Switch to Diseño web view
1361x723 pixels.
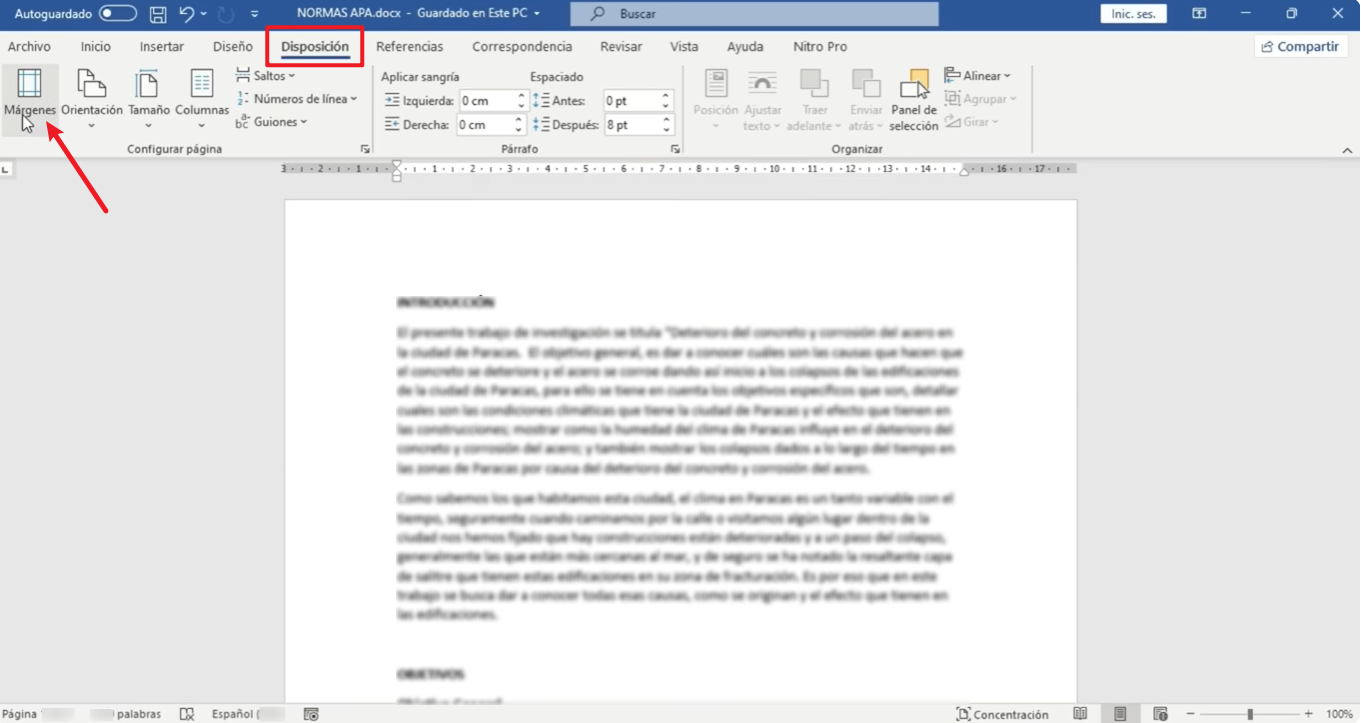click(x=1160, y=714)
